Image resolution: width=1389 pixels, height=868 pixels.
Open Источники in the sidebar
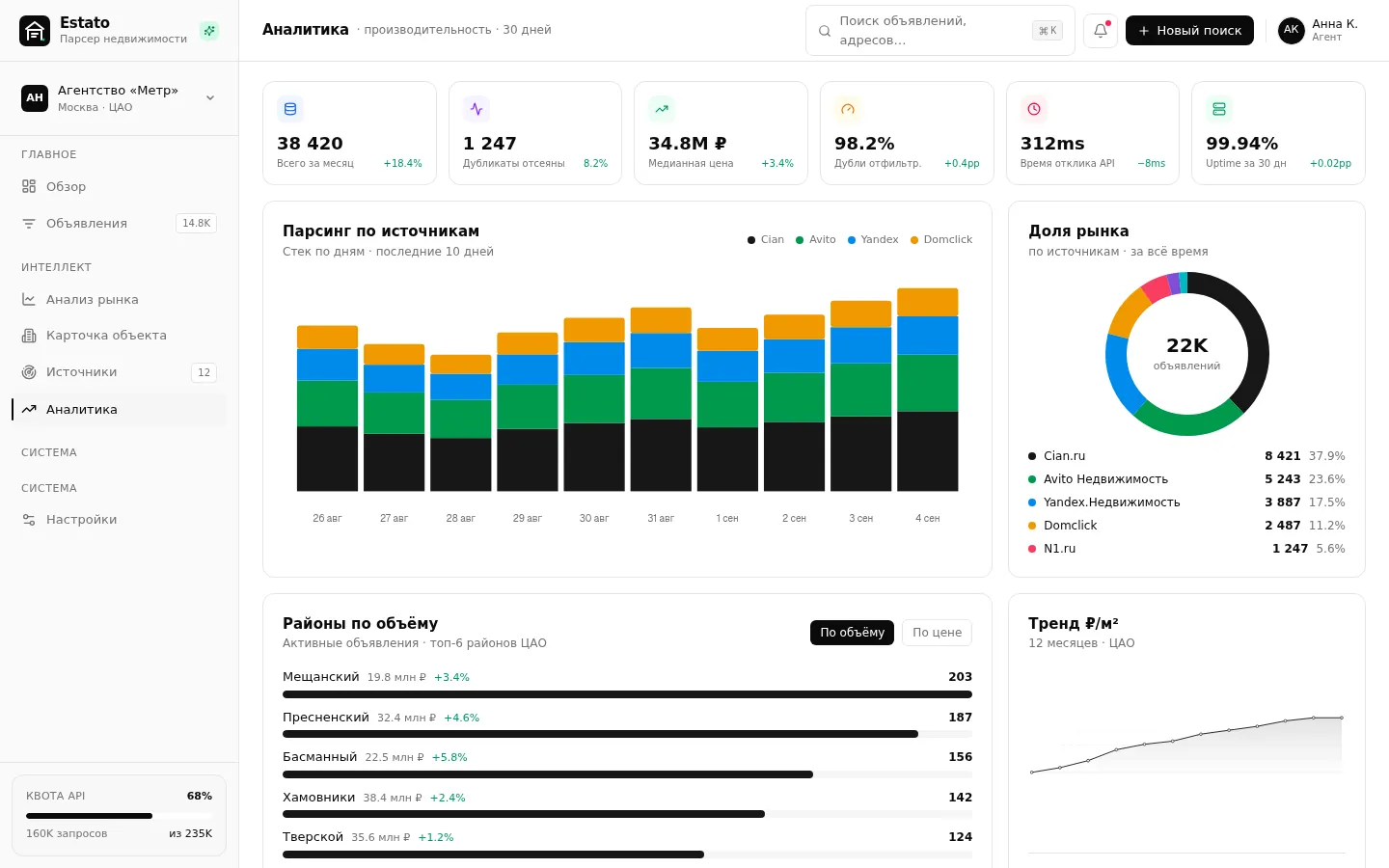(x=120, y=372)
